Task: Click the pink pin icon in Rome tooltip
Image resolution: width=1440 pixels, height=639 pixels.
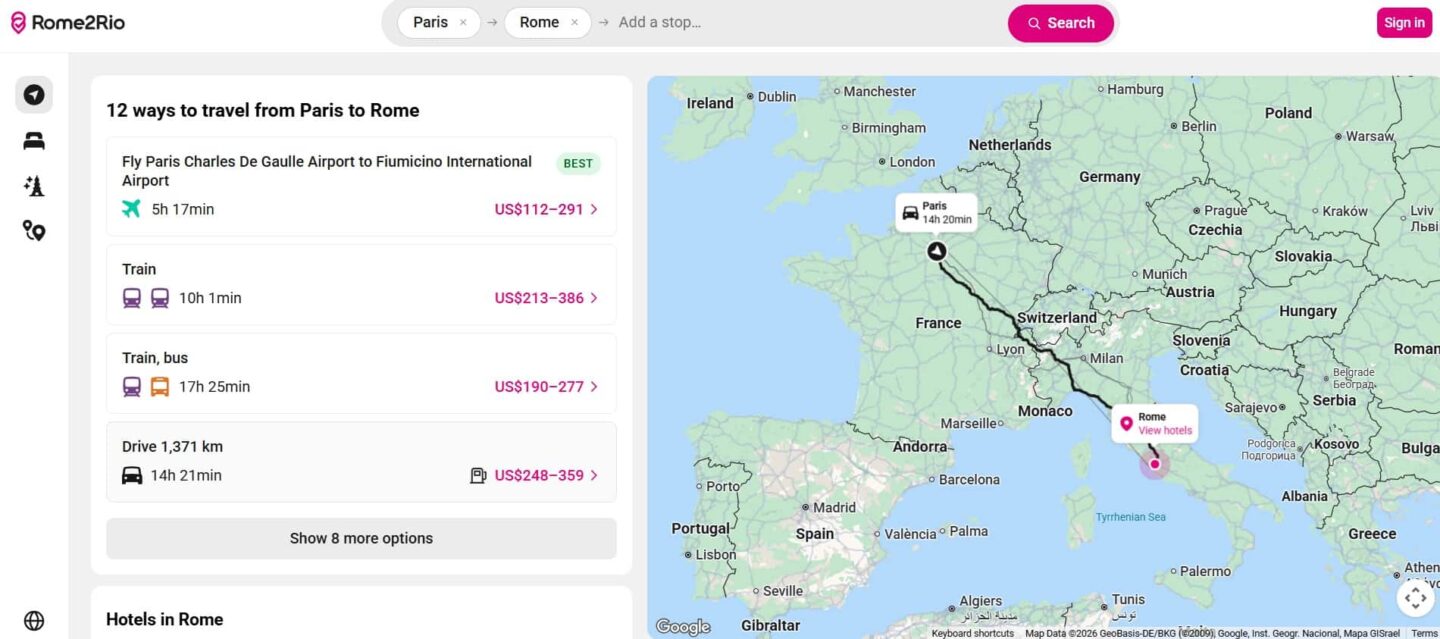Action: click(1126, 424)
